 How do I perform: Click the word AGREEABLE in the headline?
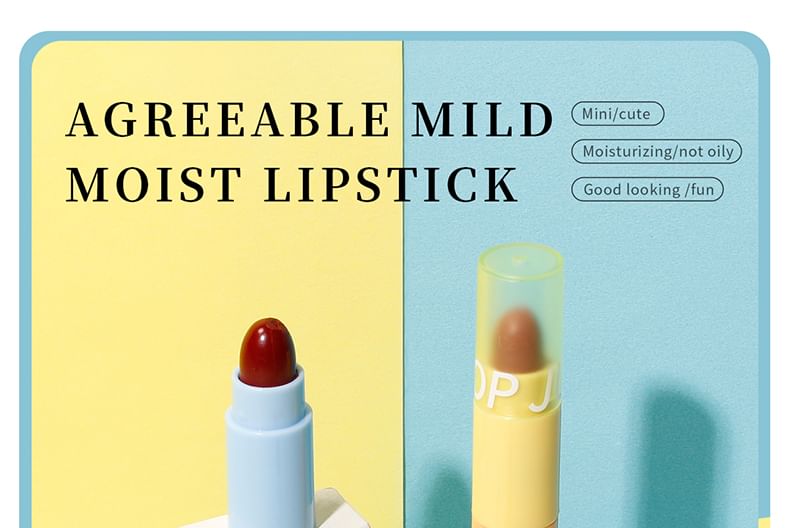(228, 120)
